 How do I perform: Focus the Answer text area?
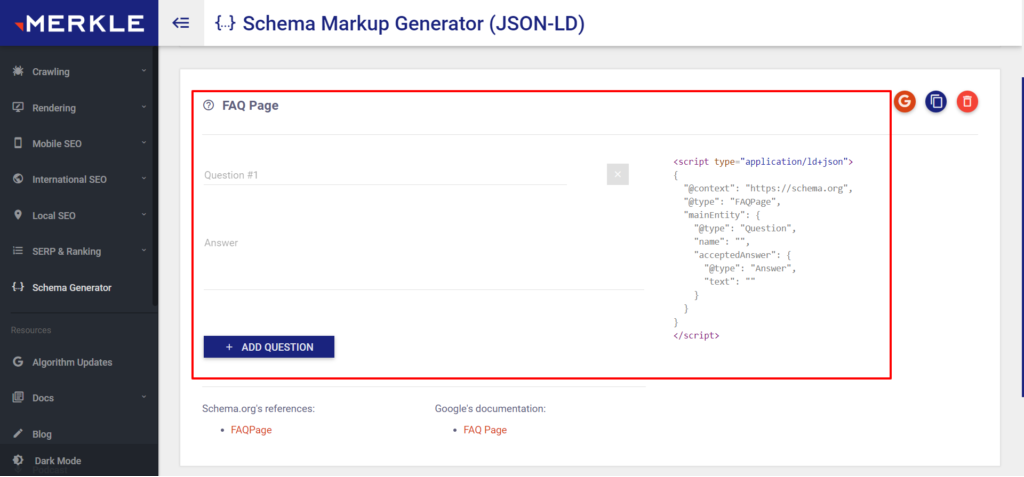point(424,261)
